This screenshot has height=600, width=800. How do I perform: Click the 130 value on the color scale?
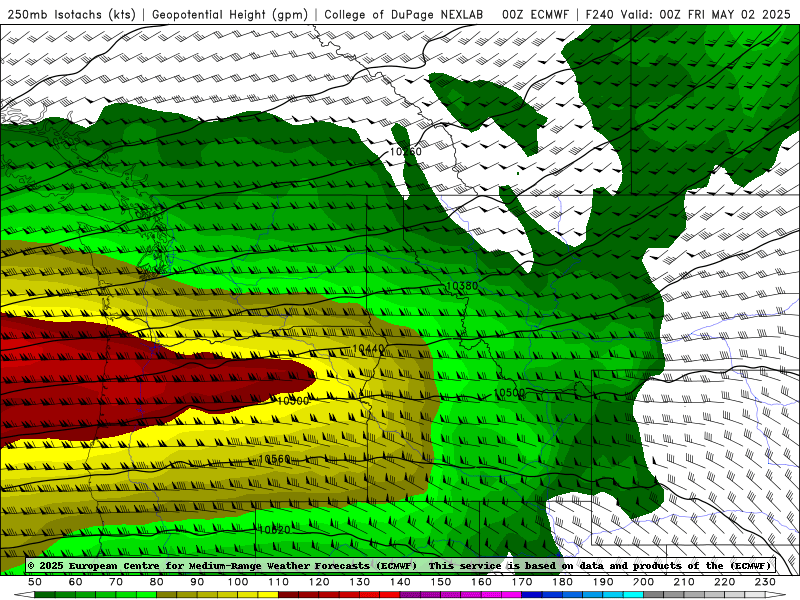coord(360,582)
